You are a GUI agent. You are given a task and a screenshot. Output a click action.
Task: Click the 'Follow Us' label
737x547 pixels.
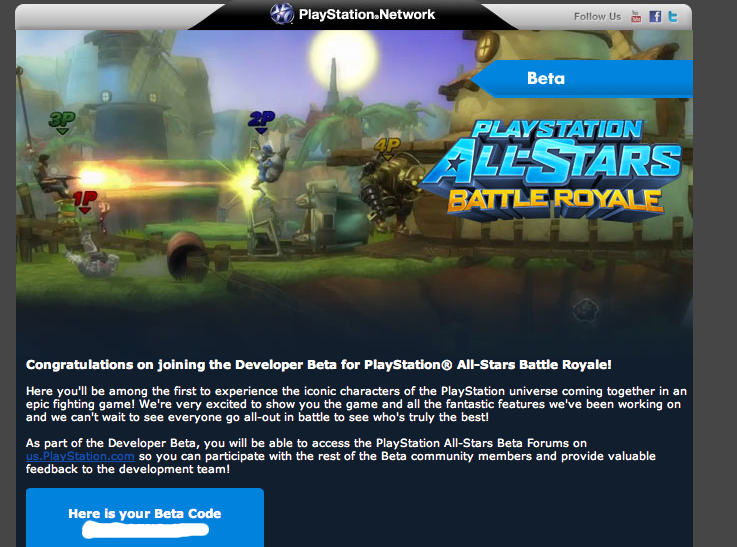(597, 16)
